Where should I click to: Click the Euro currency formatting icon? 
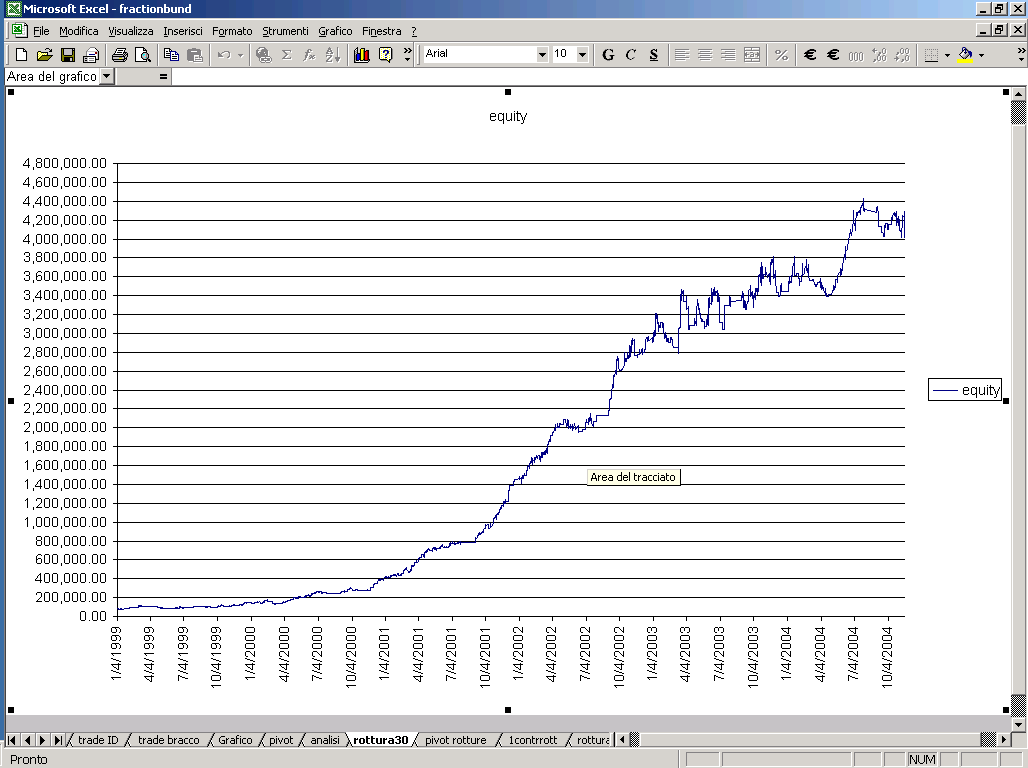pyautogui.click(x=812, y=55)
